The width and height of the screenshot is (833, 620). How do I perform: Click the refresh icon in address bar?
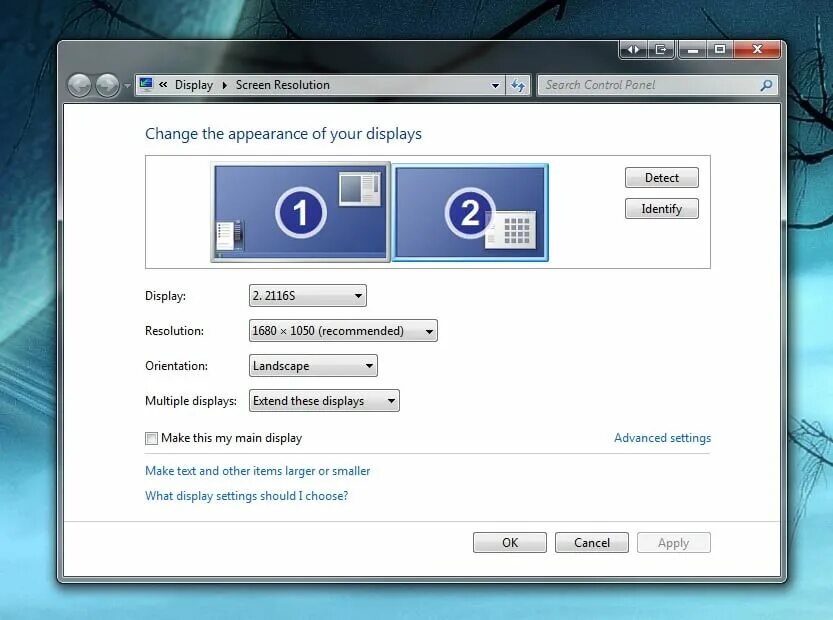click(x=518, y=85)
